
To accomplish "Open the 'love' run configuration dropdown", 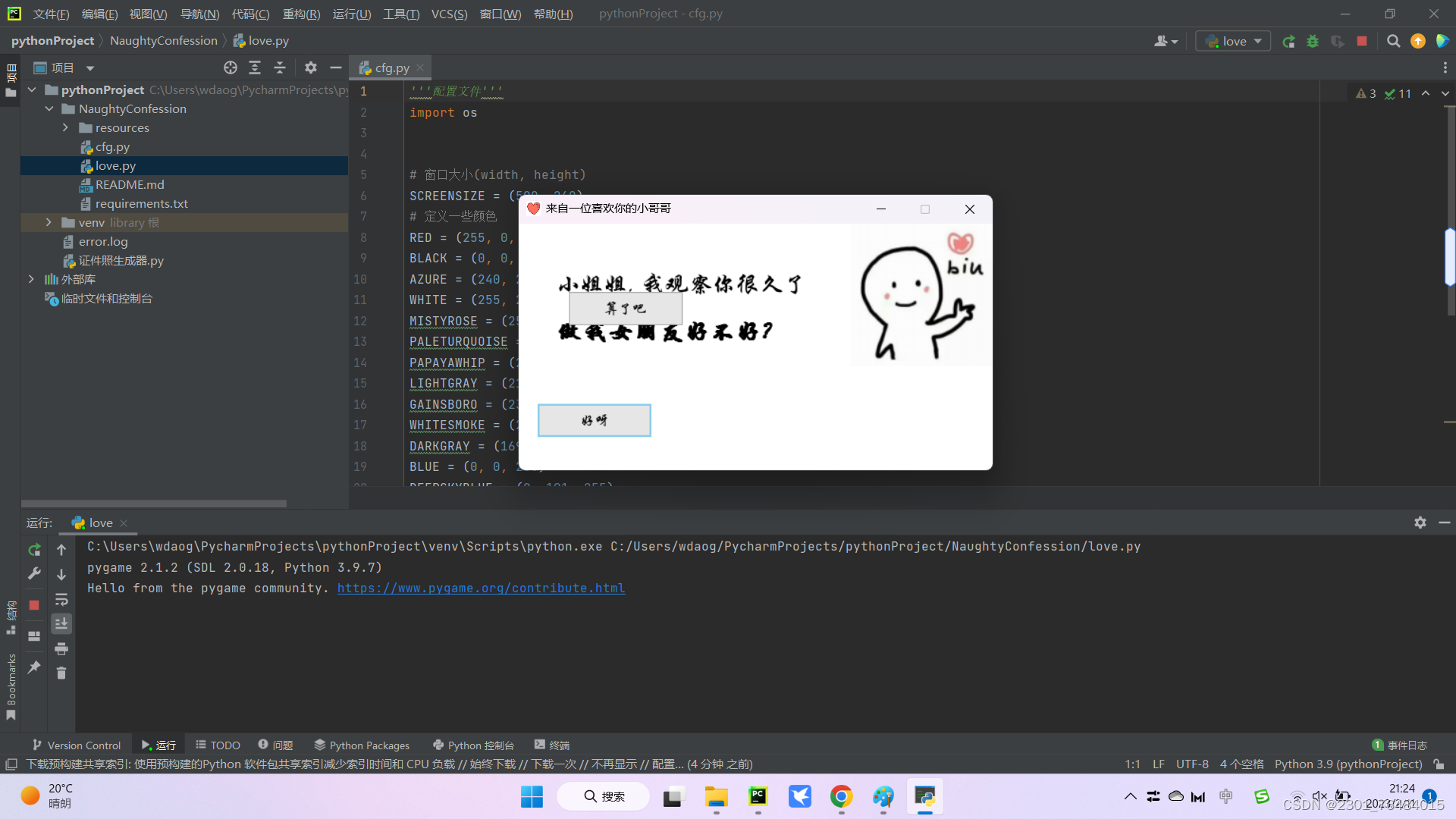I will point(1232,41).
